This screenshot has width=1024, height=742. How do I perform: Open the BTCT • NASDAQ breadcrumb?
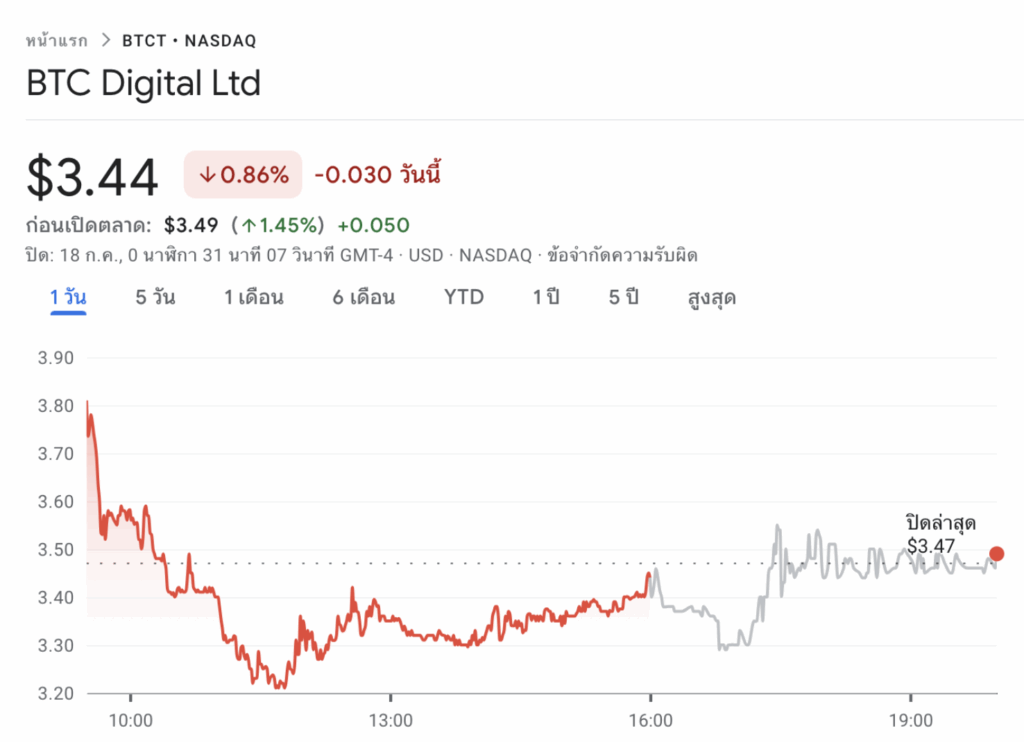(x=189, y=41)
